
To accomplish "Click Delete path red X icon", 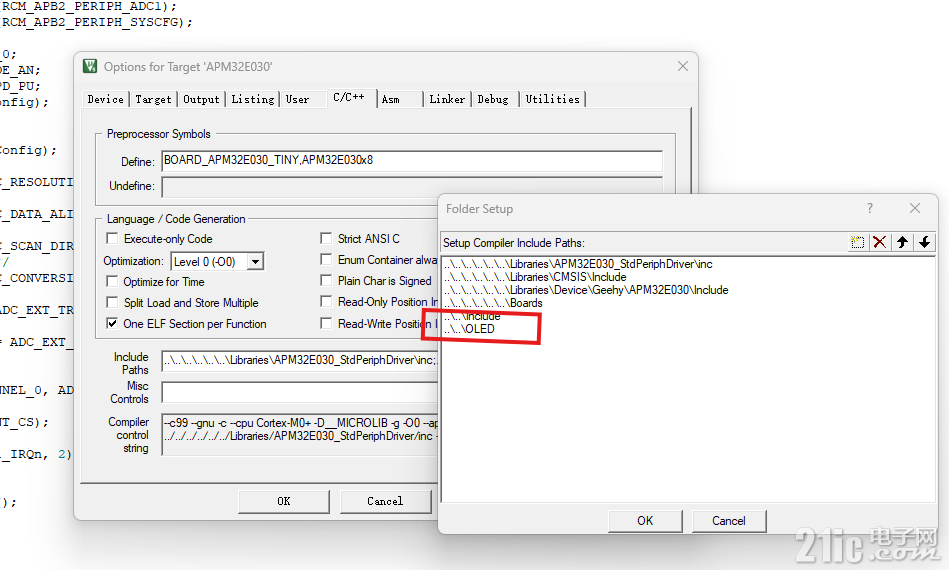I will [879, 243].
